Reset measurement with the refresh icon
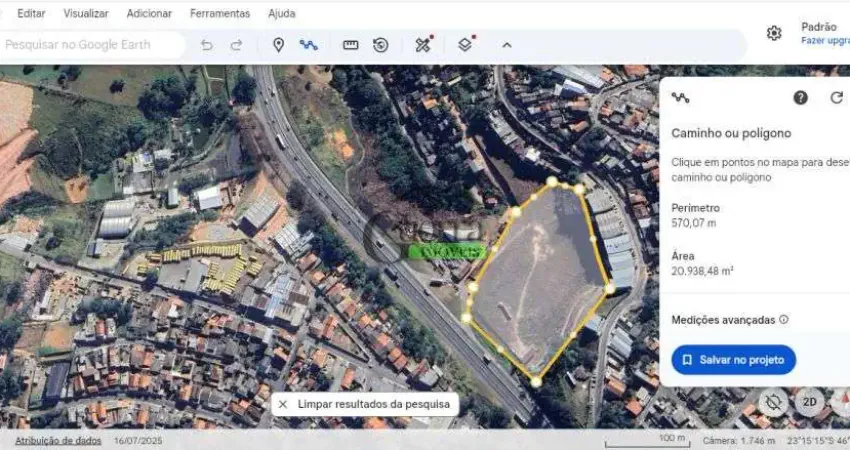Image resolution: width=850 pixels, height=450 pixels. coord(836,98)
